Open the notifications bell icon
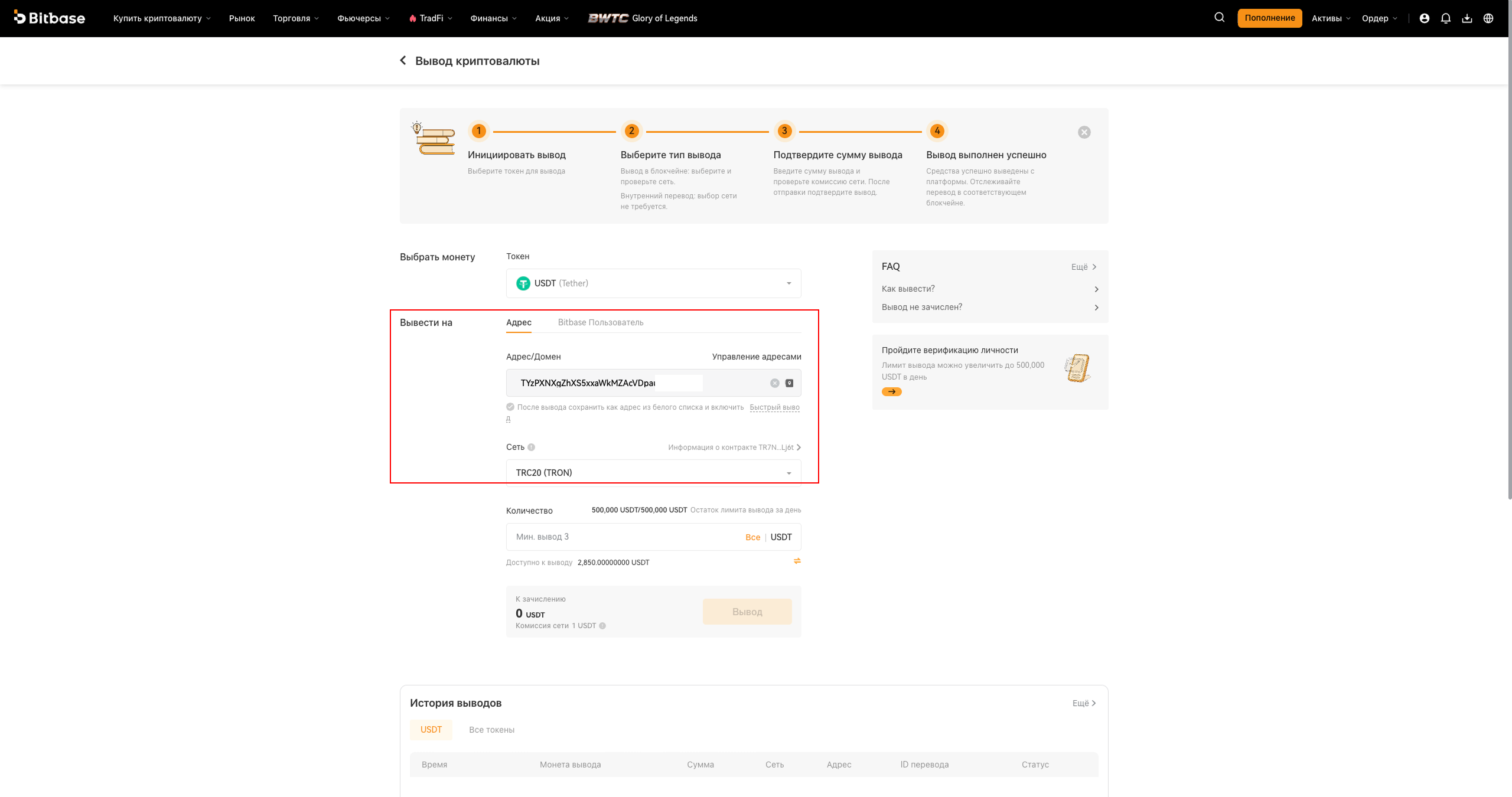Viewport: 1512px width, 797px height. tap(1446, 18)
